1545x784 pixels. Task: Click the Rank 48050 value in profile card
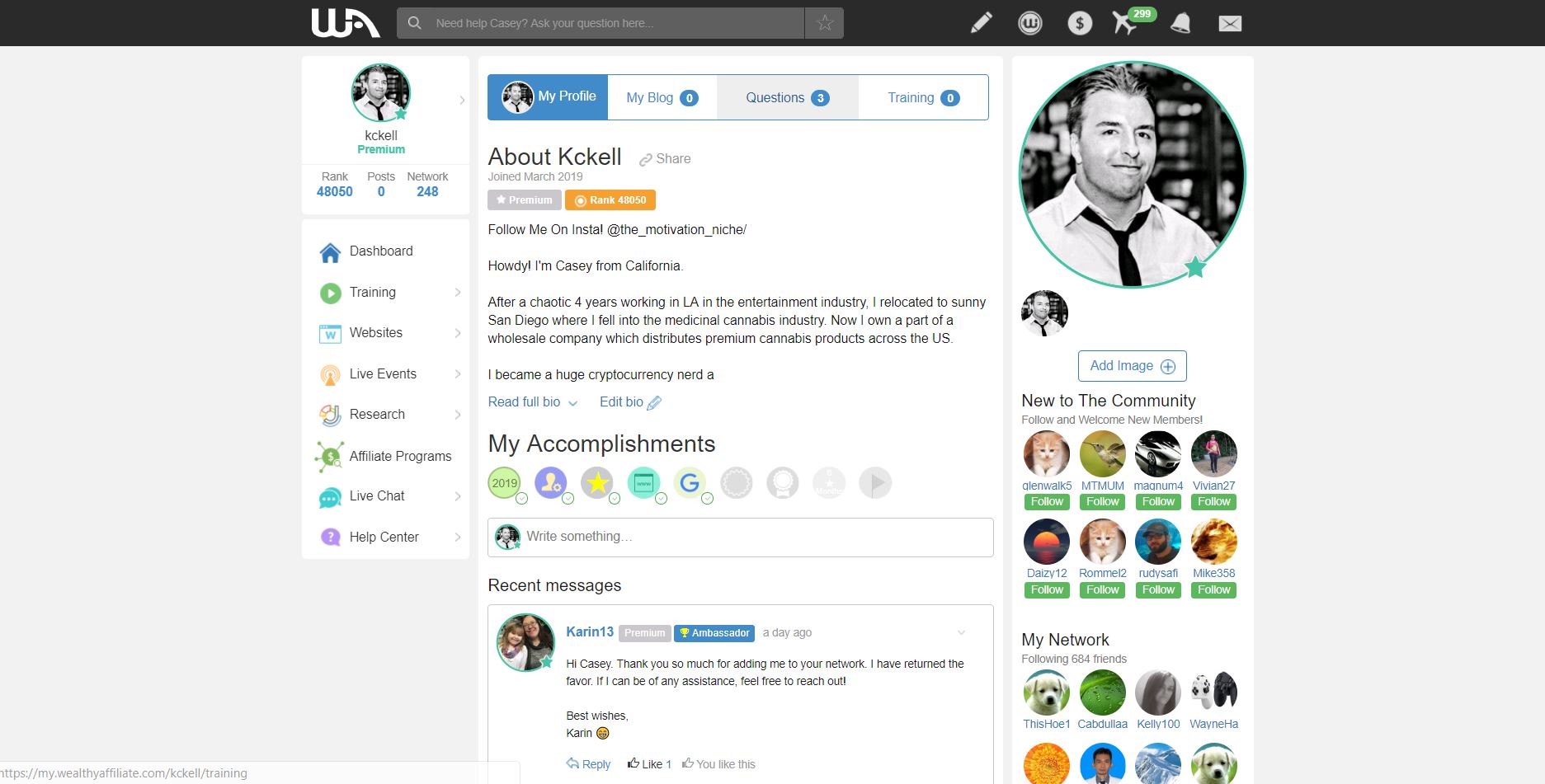click(335, 192)
